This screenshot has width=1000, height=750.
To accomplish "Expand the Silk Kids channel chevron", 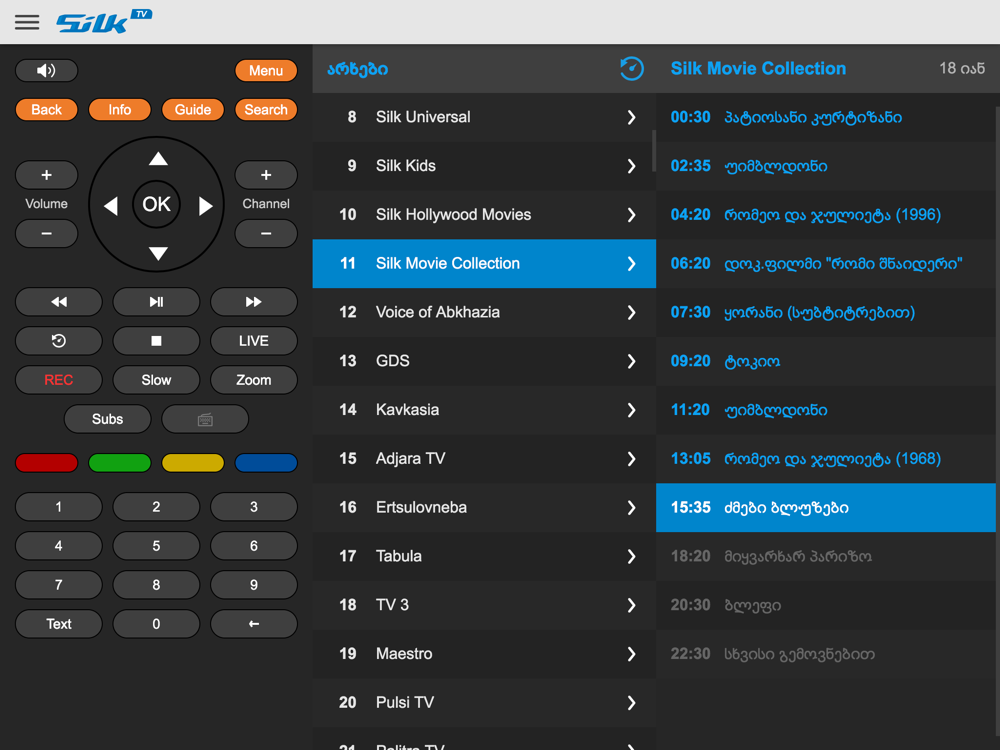I will tap(631, 166).
